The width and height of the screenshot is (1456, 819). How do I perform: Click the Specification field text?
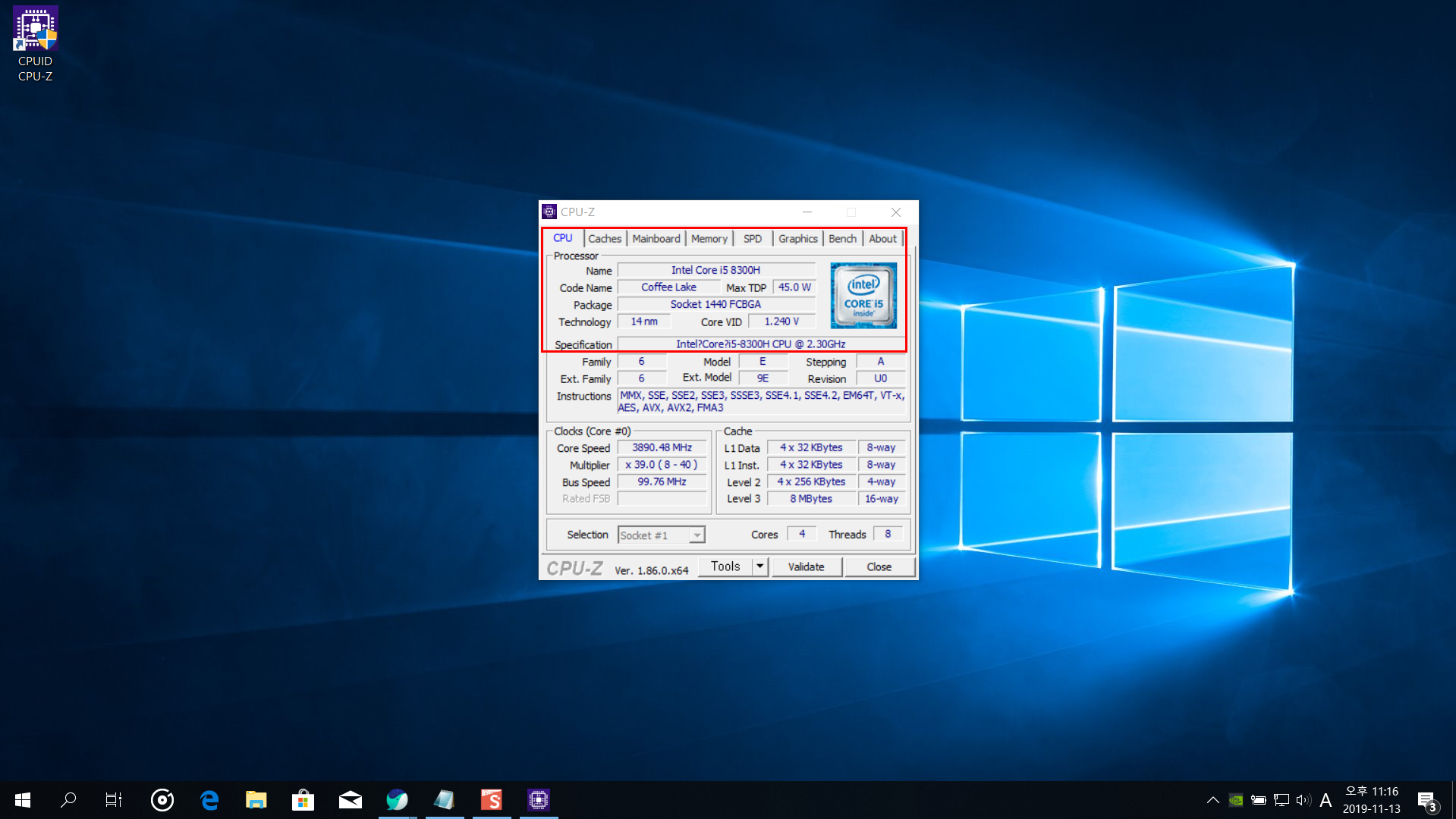pos(761,344)
